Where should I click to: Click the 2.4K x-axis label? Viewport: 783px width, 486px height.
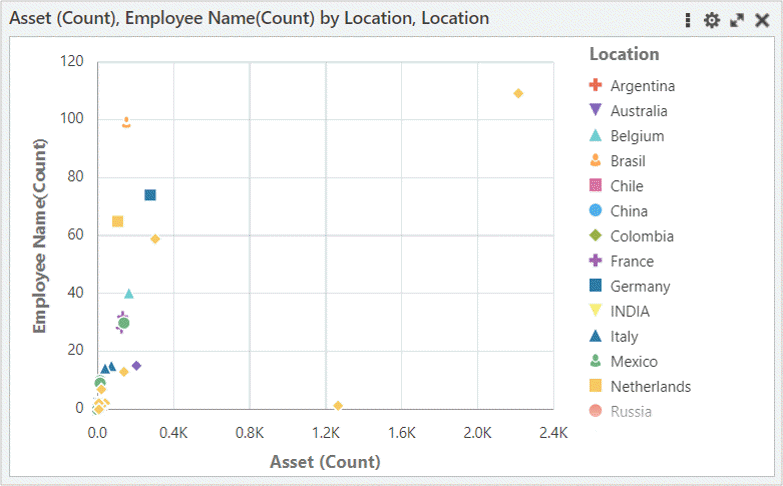pos(553,433)
